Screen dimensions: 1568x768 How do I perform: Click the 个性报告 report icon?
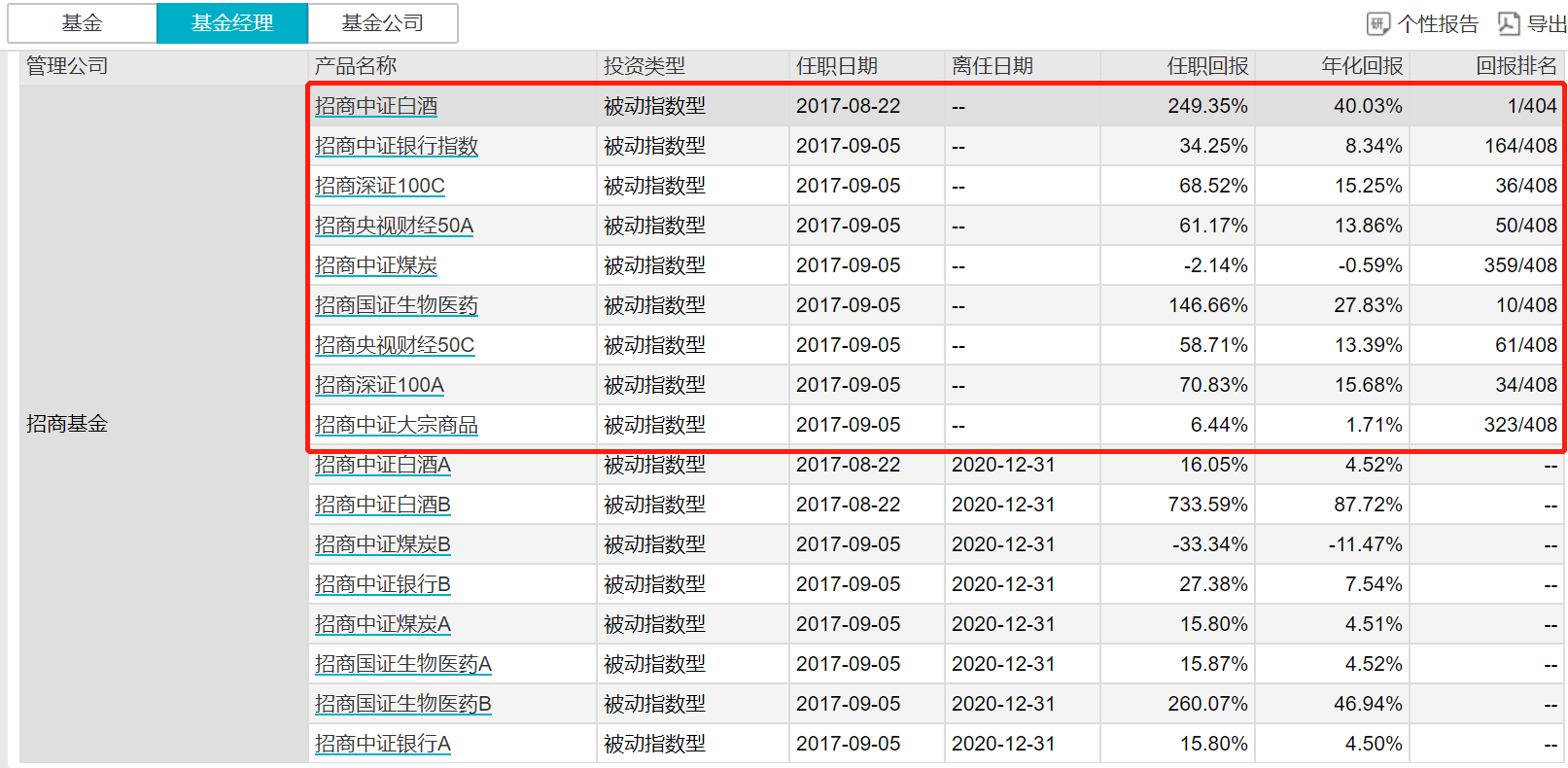click(x=1378, y=23)
